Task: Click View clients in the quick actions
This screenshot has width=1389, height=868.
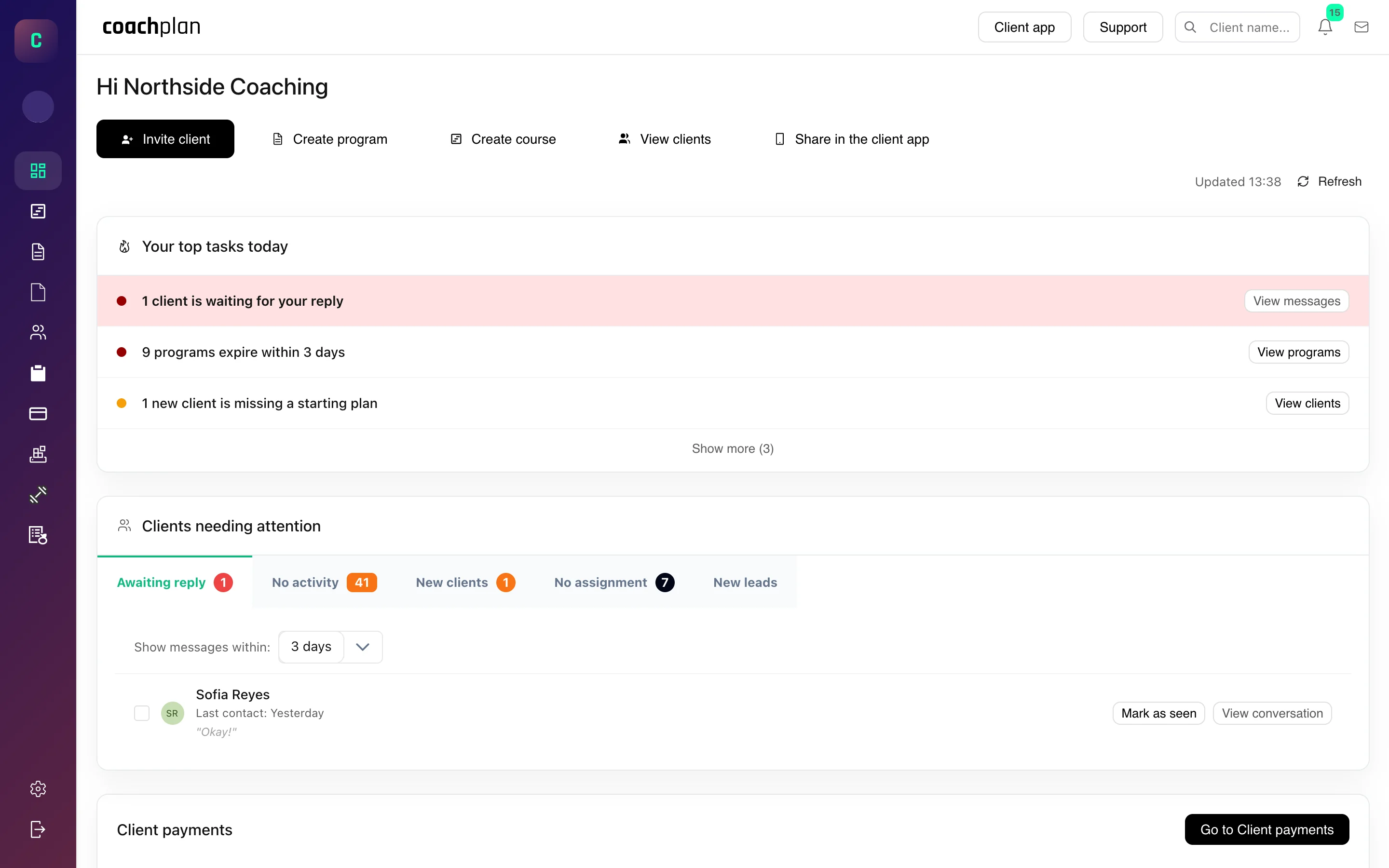Action: click(x=665, y=139)
